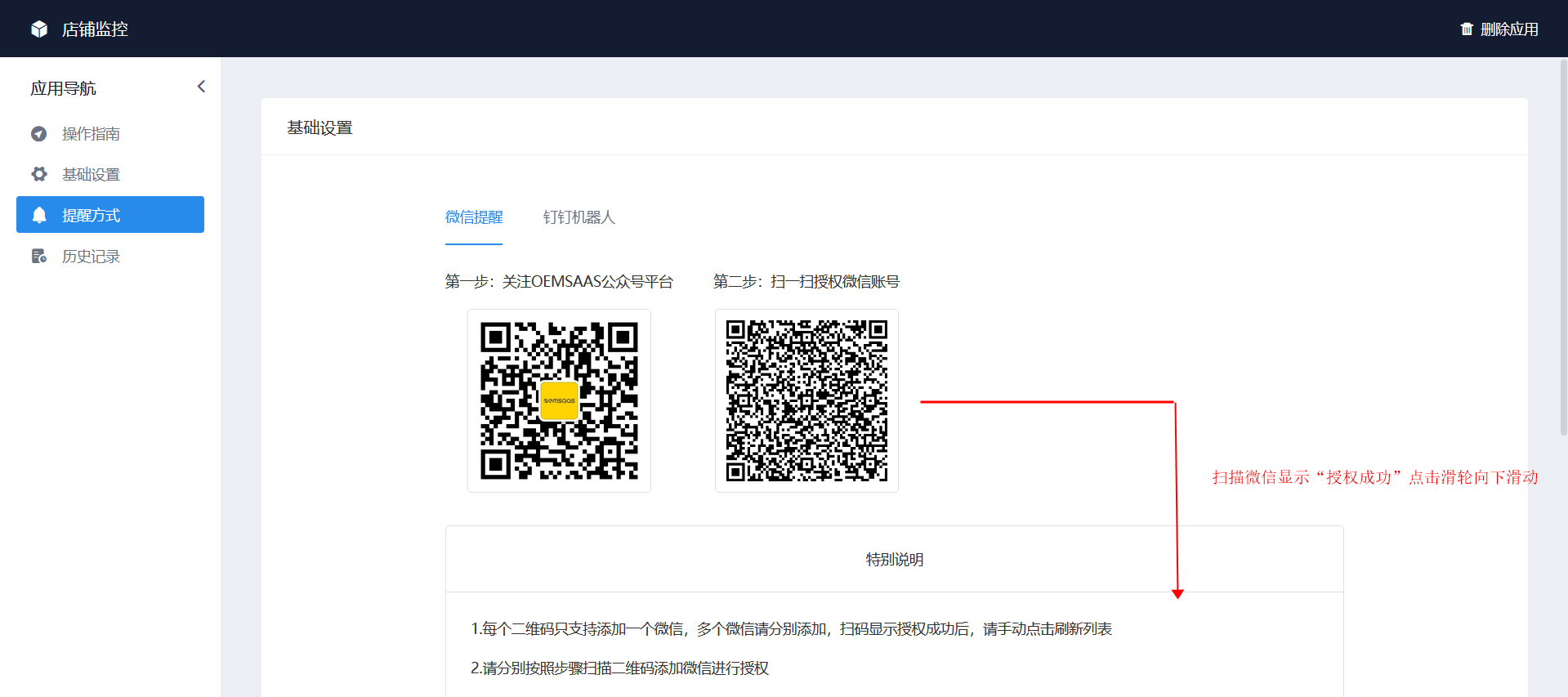
Task: Click the cube logo icon beside 店铺监控
Action: pos(39,29)
